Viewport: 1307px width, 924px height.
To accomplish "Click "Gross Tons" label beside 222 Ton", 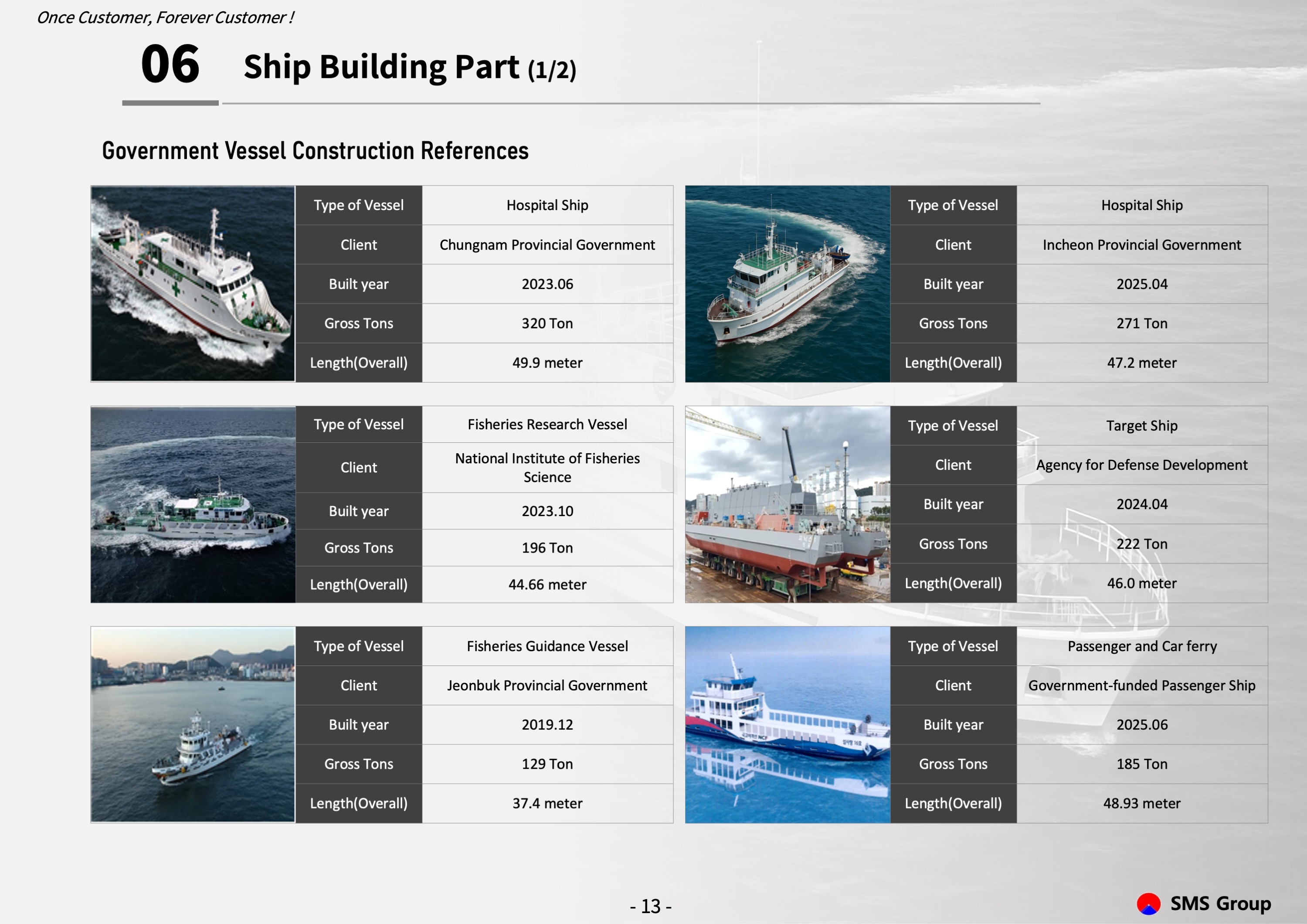I will click(x=954, y=544).
